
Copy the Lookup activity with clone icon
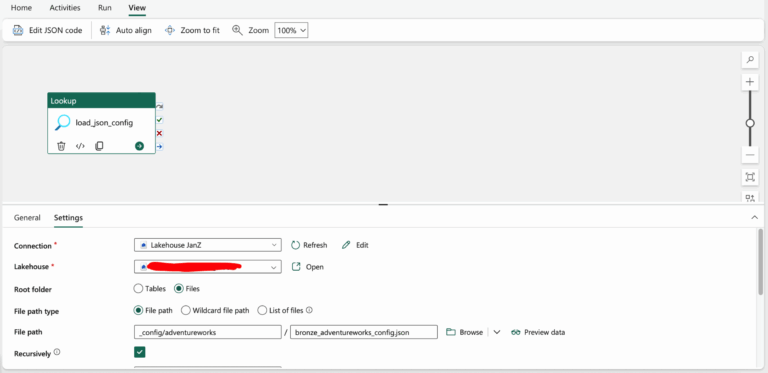[99, 146]
